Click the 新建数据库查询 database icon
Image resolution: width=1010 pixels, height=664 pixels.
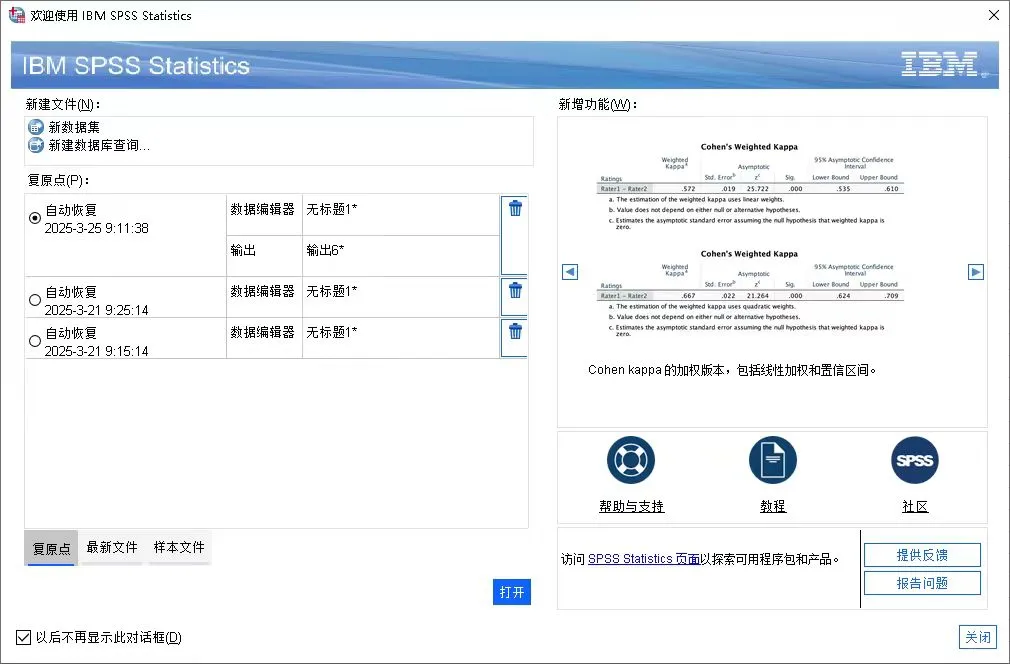pos(36,146)
